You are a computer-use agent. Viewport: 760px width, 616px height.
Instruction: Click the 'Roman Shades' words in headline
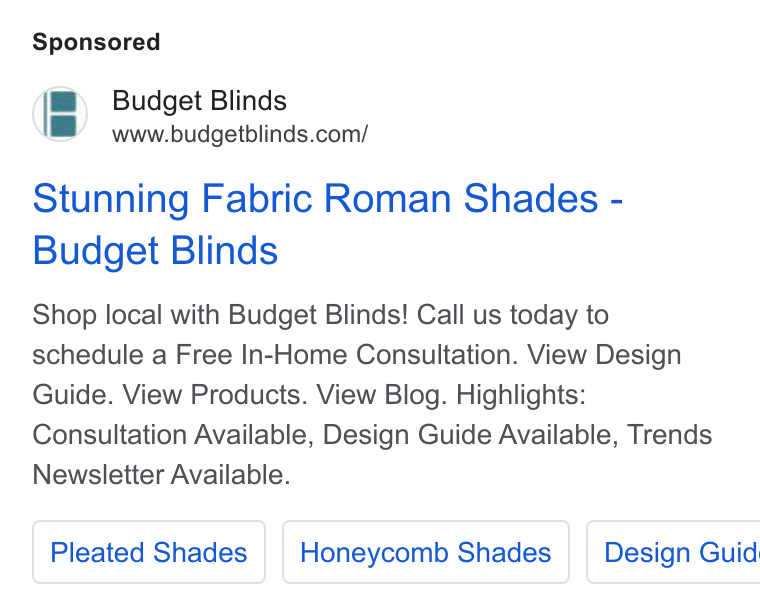click(x=461, y=198)
